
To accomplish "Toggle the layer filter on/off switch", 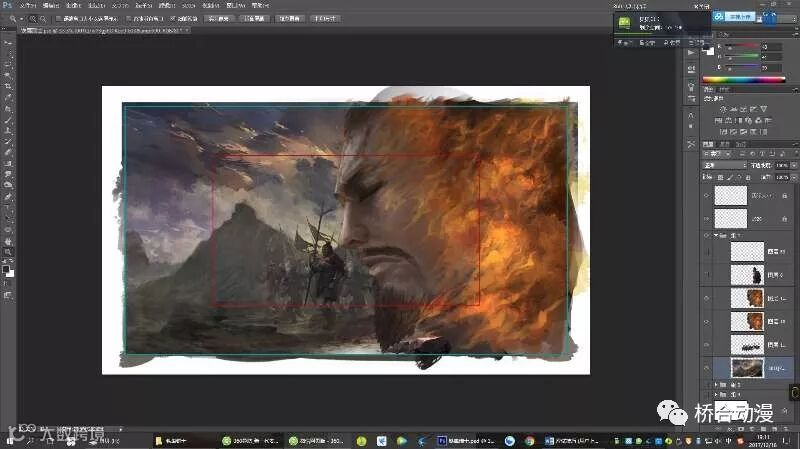I will (x=794, y=154).
